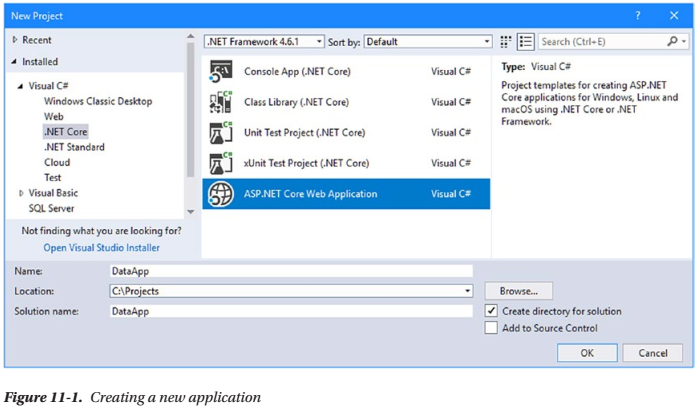This screenshot has width=697, height=409.
Task: Switch to small icons grid view
Action: [x=505, y=42]
